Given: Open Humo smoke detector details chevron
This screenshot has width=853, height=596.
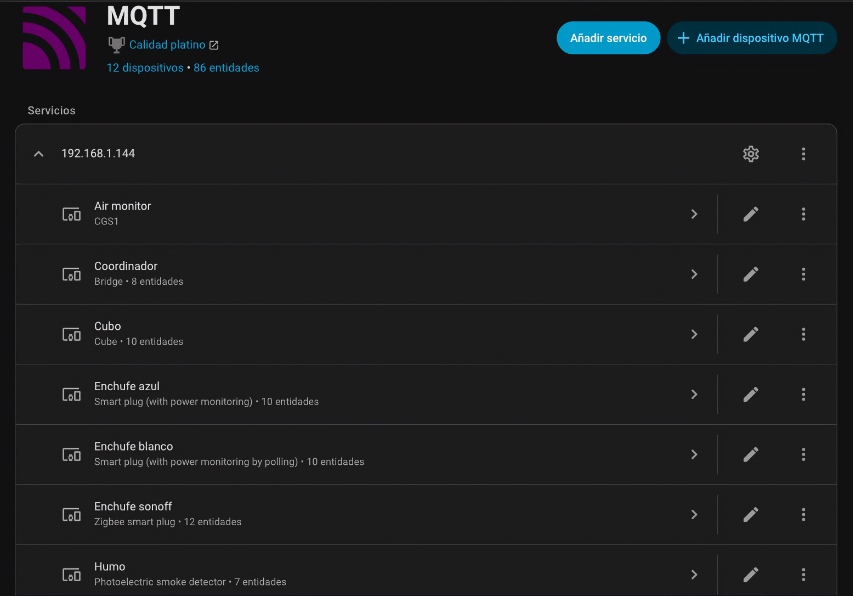Looking at the screenshot, I should [x=694, y=575].
